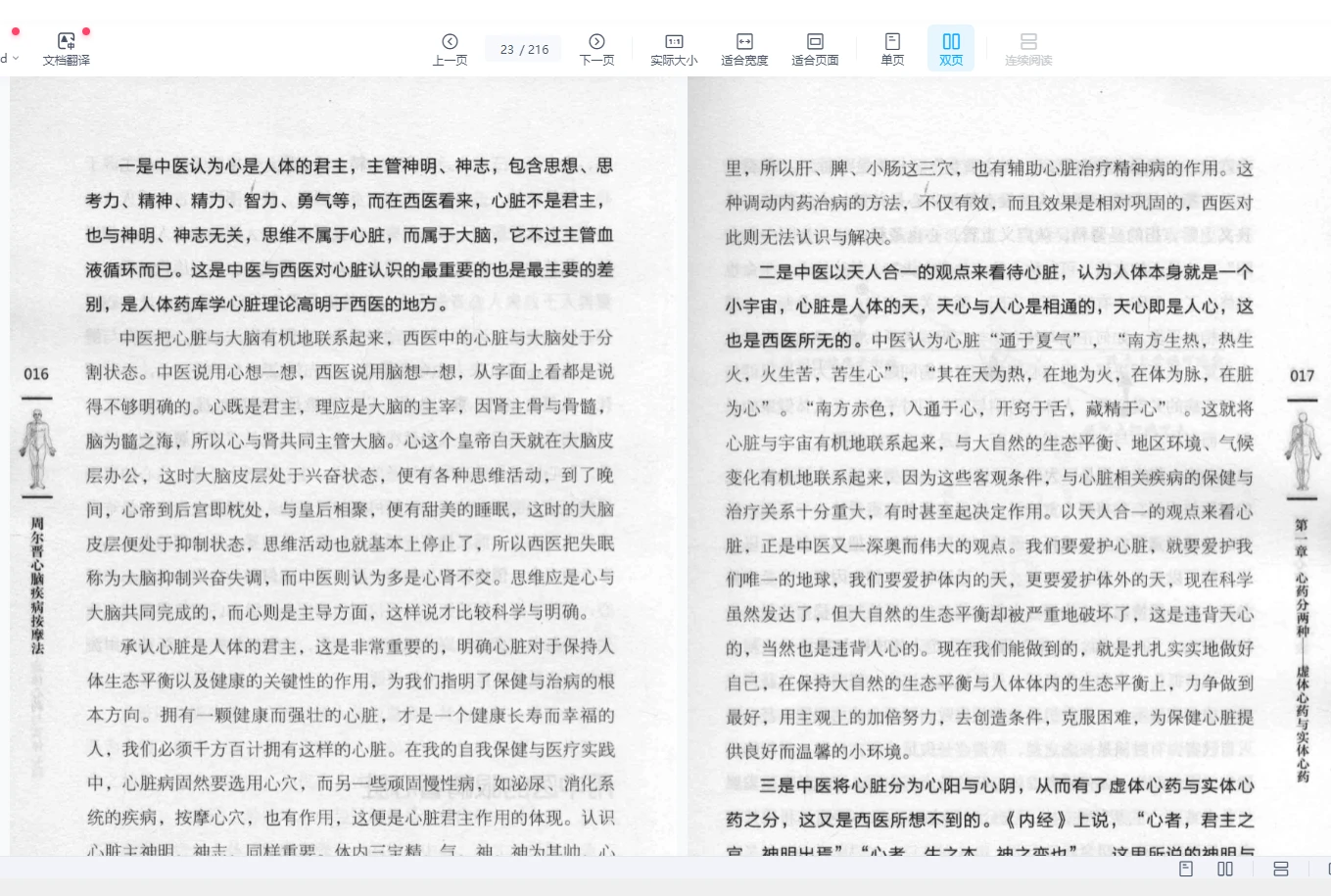The width and height of the screenshot is (1331, 896).
Task: Go to previous page with 上一页
Action: pos(450,48)
